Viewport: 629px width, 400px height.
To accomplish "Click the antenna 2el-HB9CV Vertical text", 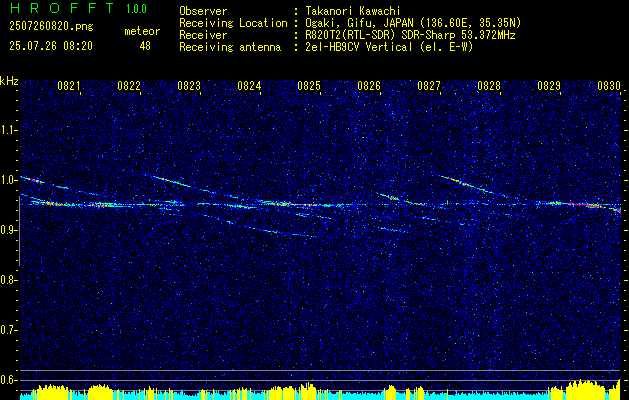I will pyautogui.click(x=388, y=47).
